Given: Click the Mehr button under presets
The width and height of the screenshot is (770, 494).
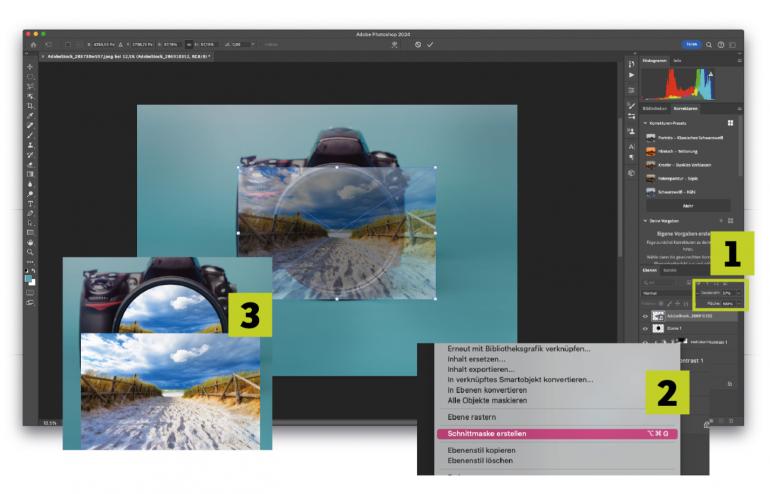Looking at the screenshot, I should click(690, 203).
